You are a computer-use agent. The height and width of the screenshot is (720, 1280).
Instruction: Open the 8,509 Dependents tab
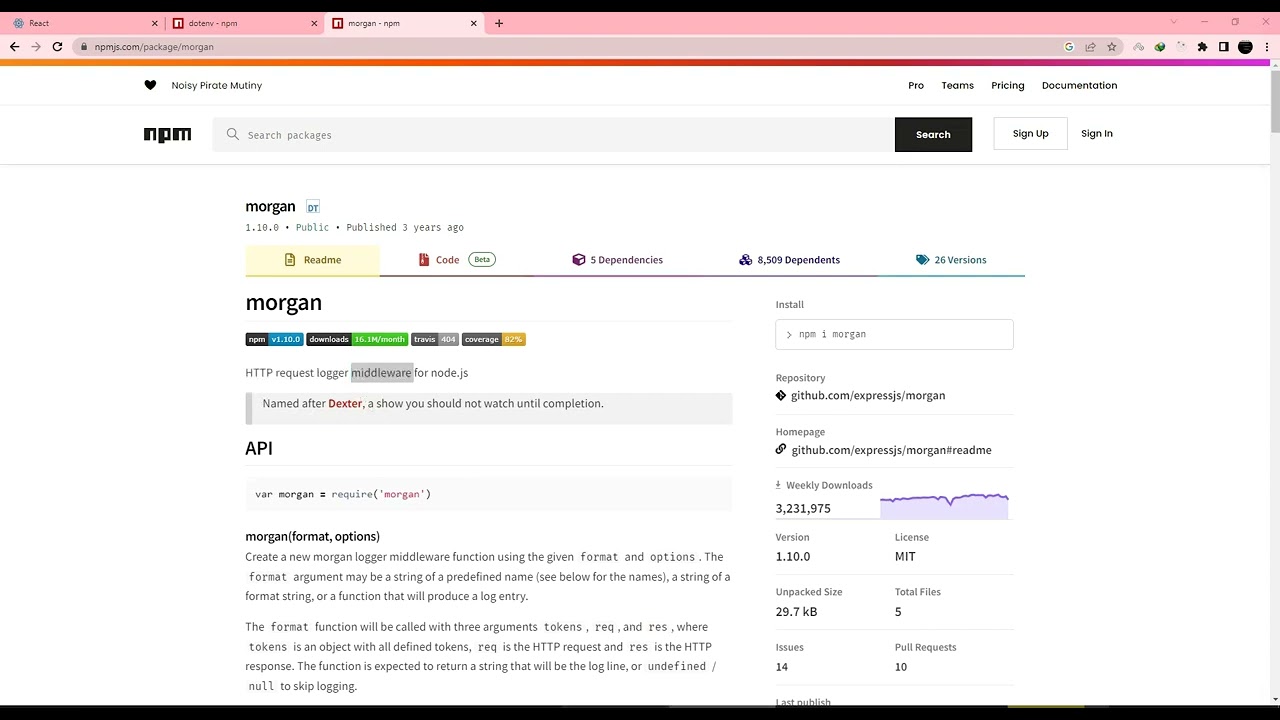point(789,260)
